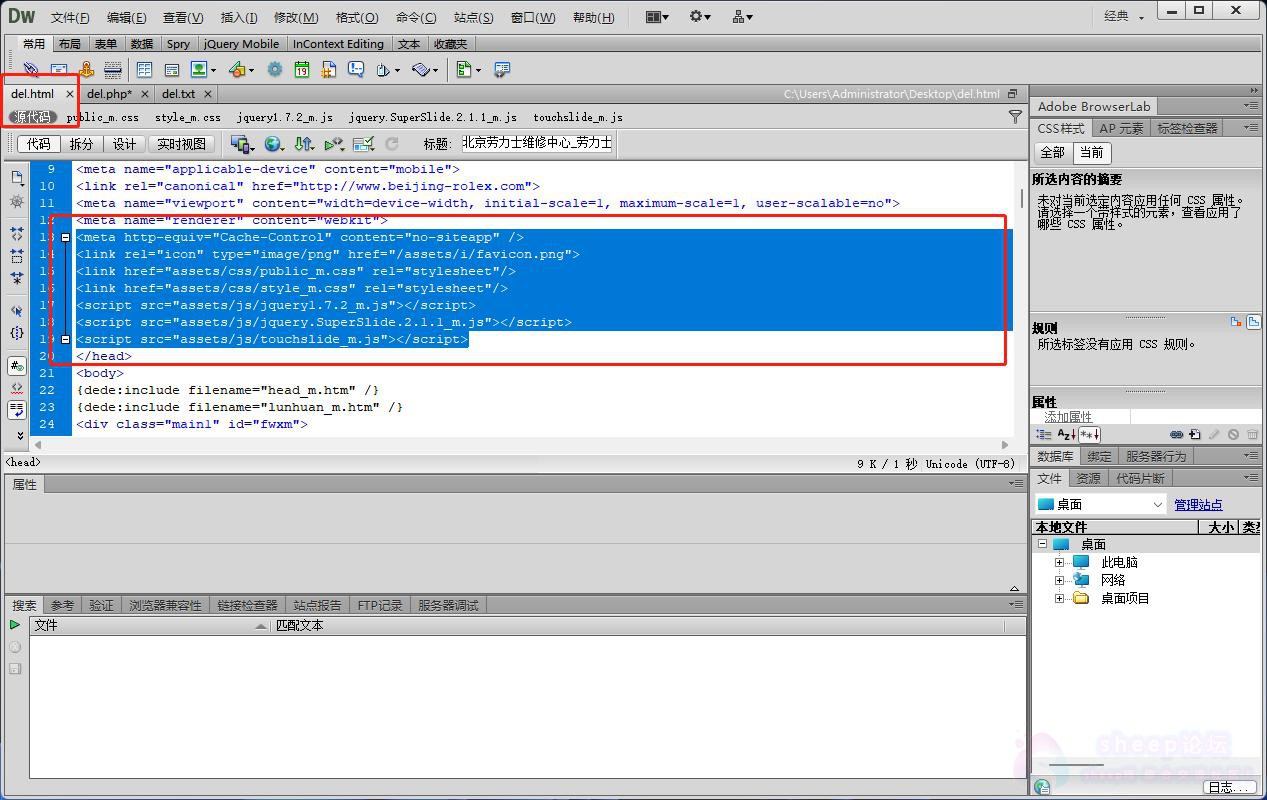Click the 设计 design view button
The height and width of the screenshot is (800, 1267).
click(124, 144)
